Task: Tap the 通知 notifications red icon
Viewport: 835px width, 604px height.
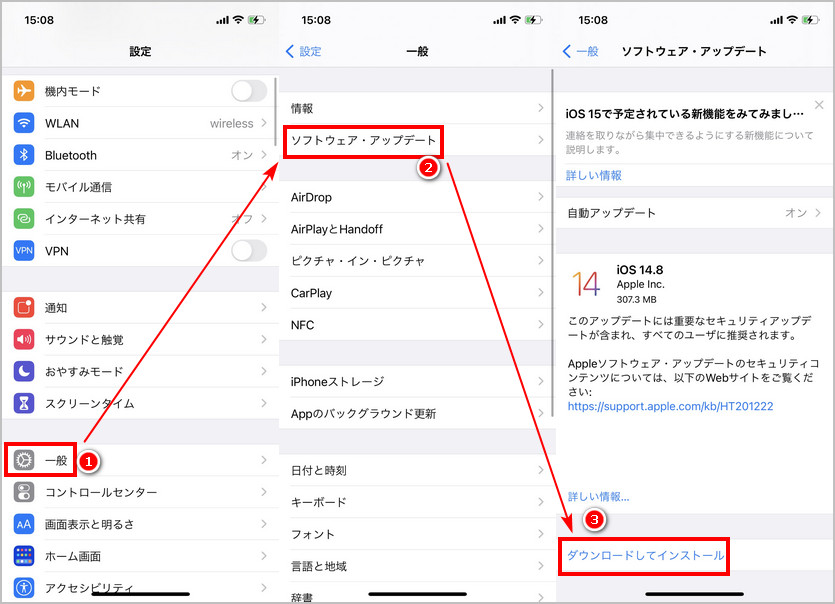Action: (25, 308)
